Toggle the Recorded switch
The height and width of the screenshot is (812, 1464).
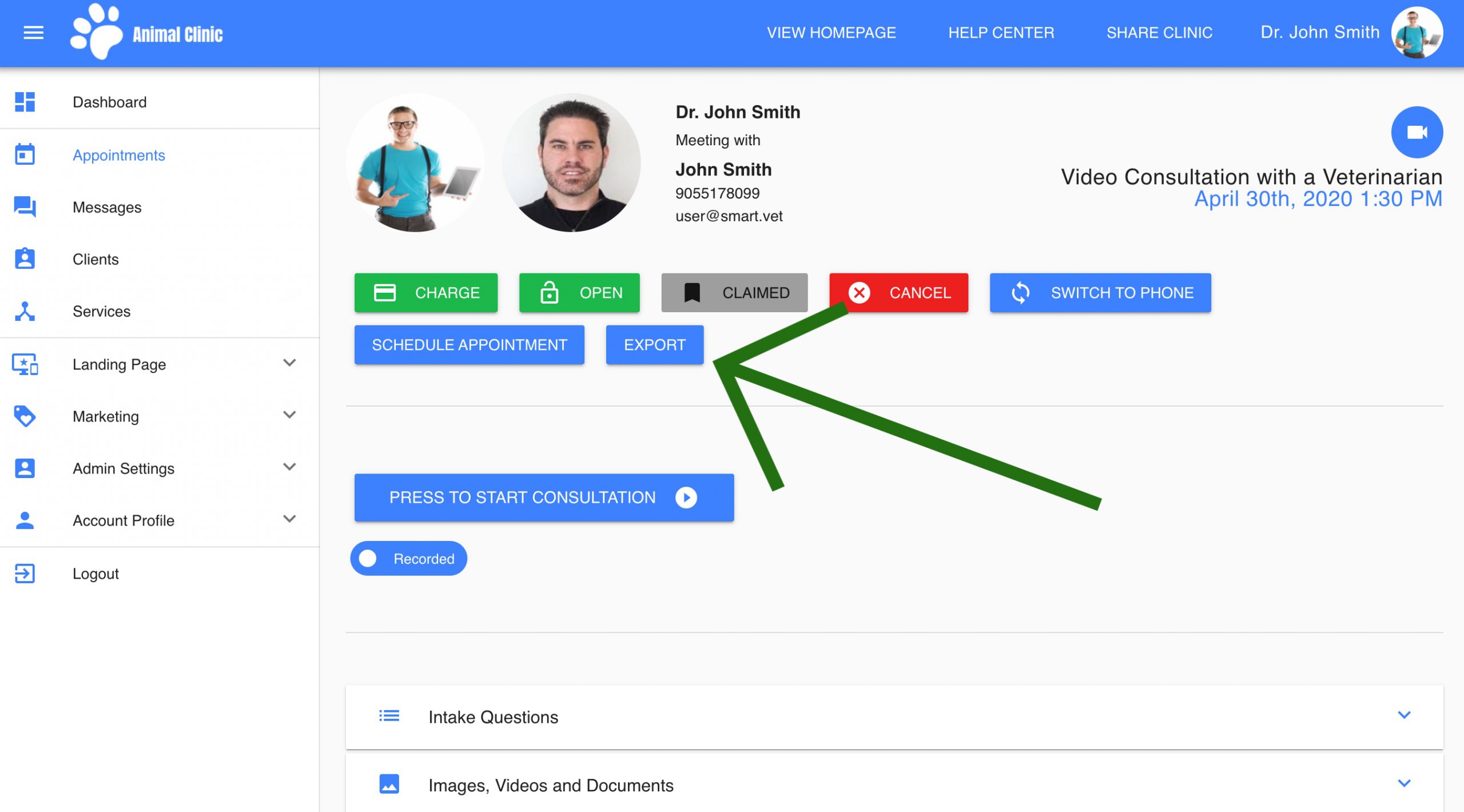click(x=408, y=558)
